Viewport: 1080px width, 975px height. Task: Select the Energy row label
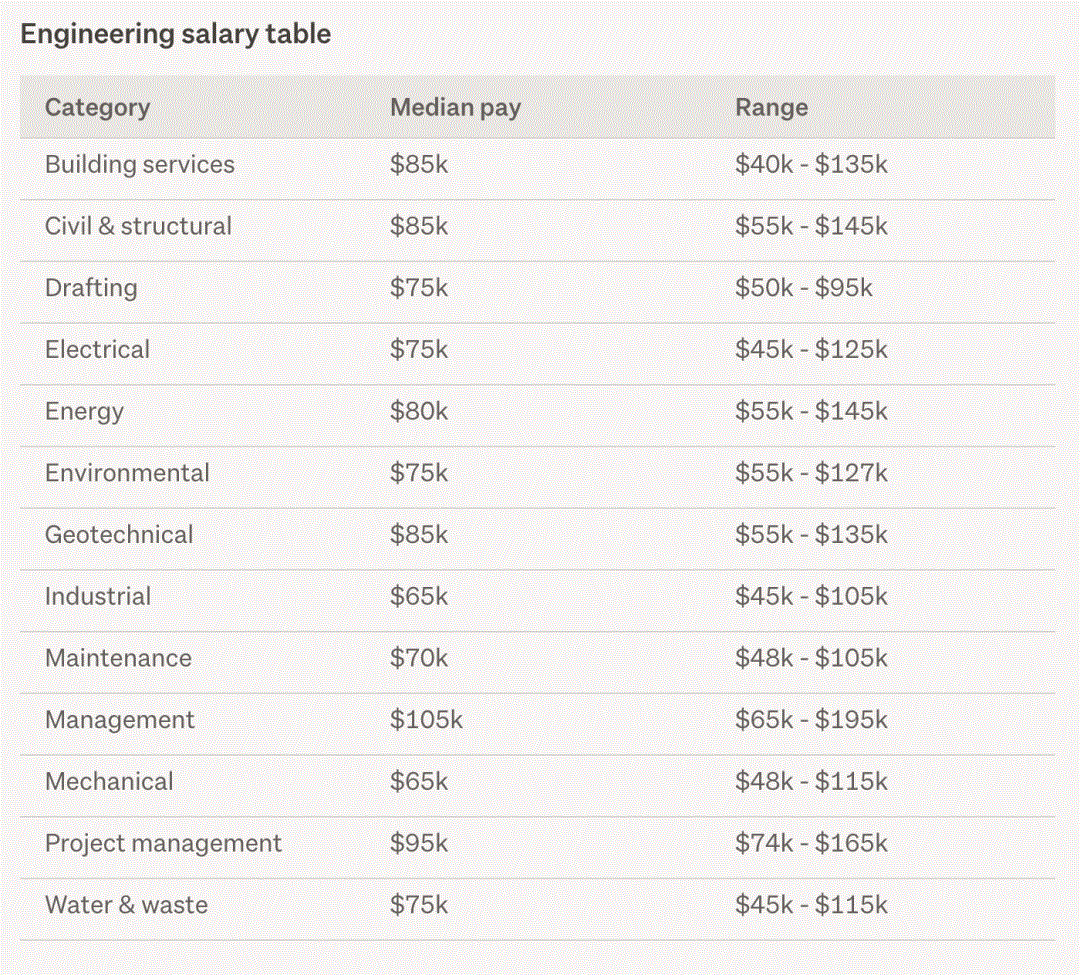point(84,412)
